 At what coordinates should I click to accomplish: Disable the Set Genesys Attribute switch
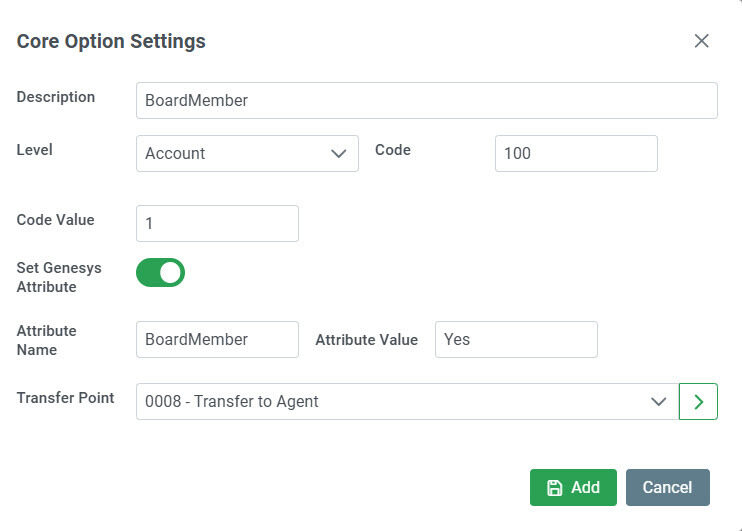[x=160, y=273]
